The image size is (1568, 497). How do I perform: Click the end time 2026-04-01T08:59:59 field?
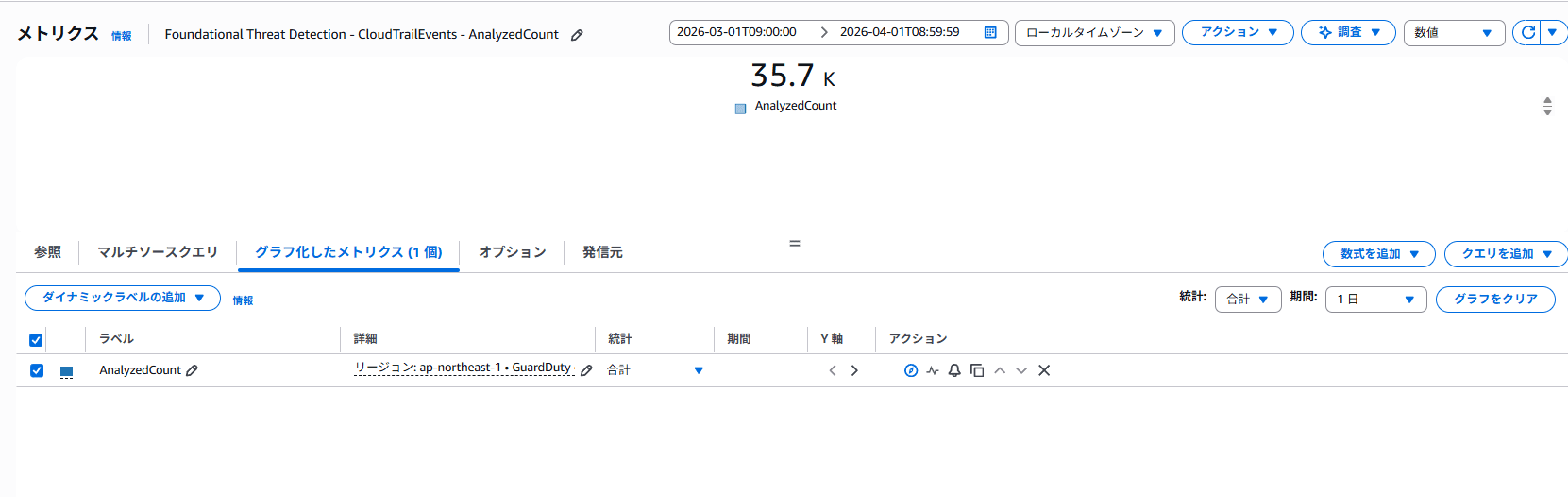[x=900, y=32]
